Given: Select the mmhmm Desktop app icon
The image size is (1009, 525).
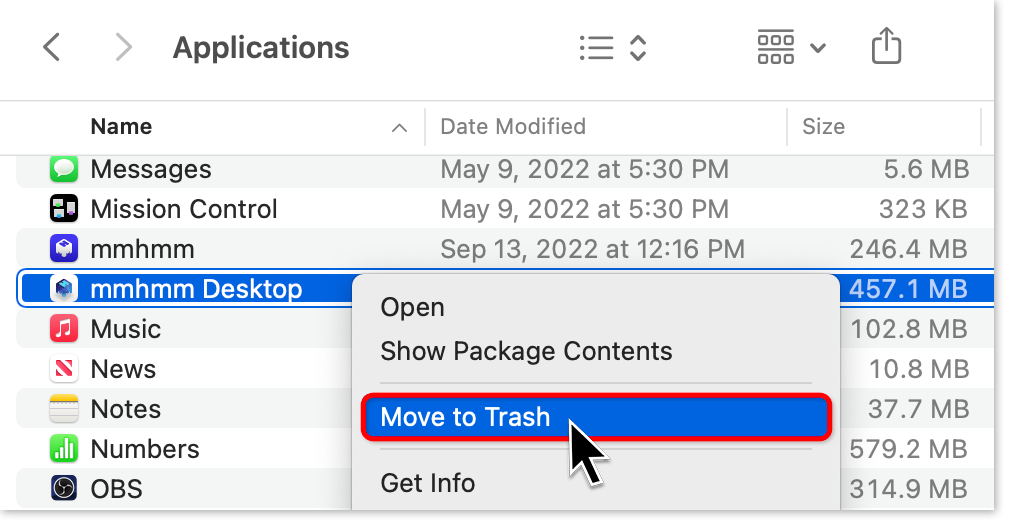Looking at the screenshot, I should coord(64,289).
